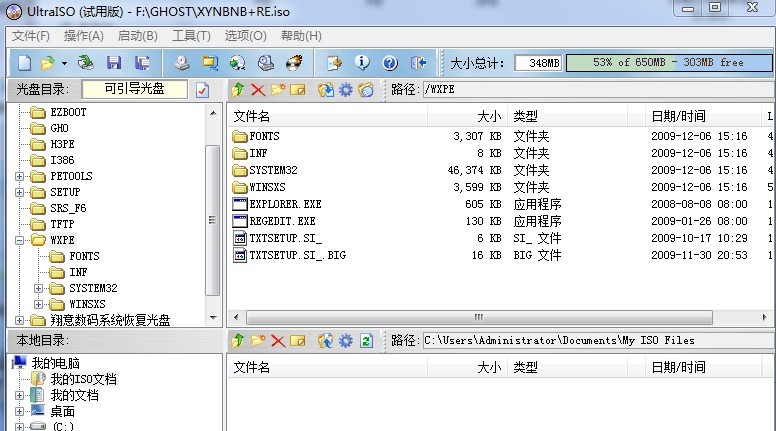Click the Save As toolbar icon
The width and height of the screenshot is (776, 431).
coord(142,63)
